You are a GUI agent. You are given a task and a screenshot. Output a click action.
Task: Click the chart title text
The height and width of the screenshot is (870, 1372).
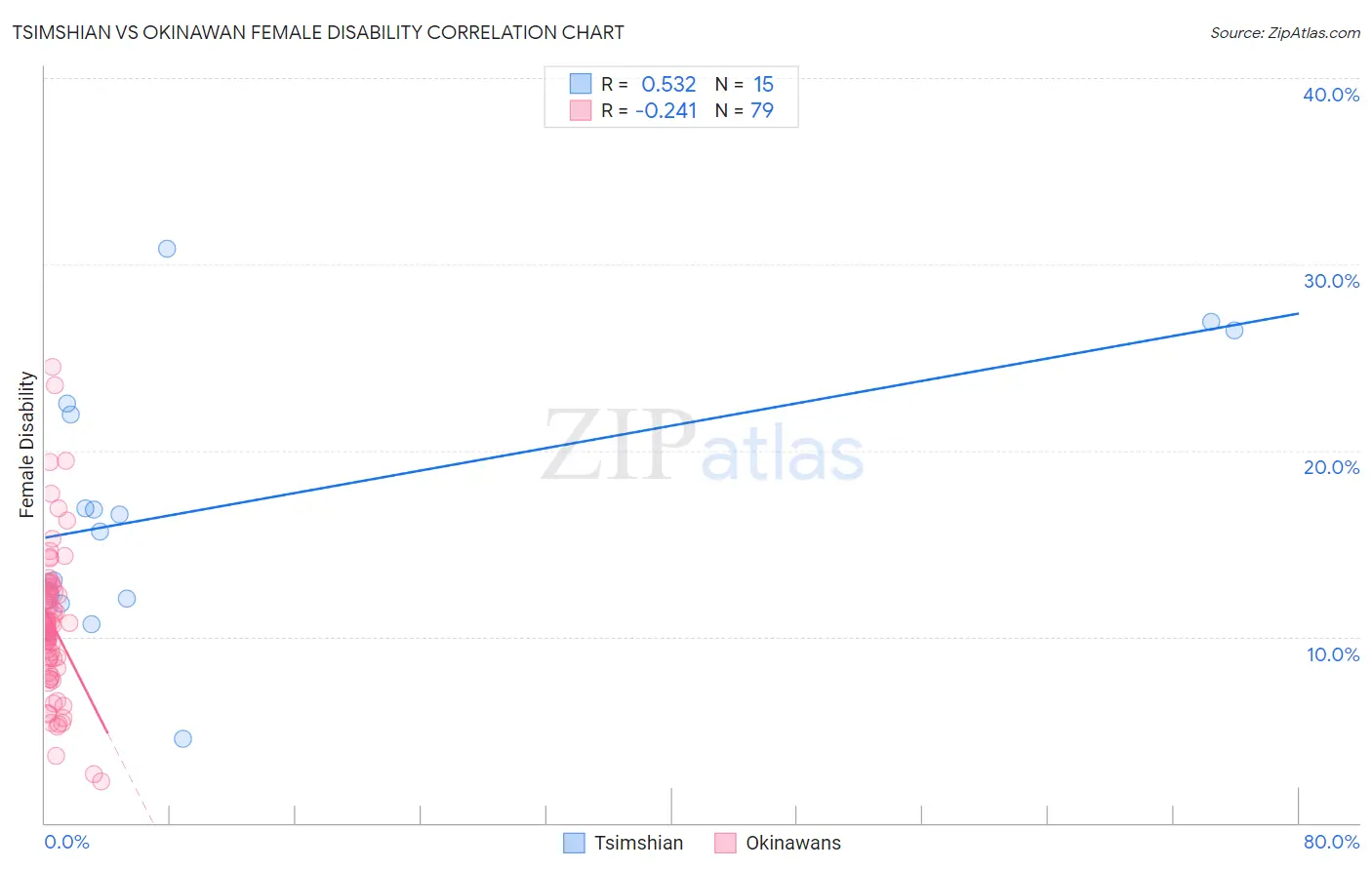(318, 32)
